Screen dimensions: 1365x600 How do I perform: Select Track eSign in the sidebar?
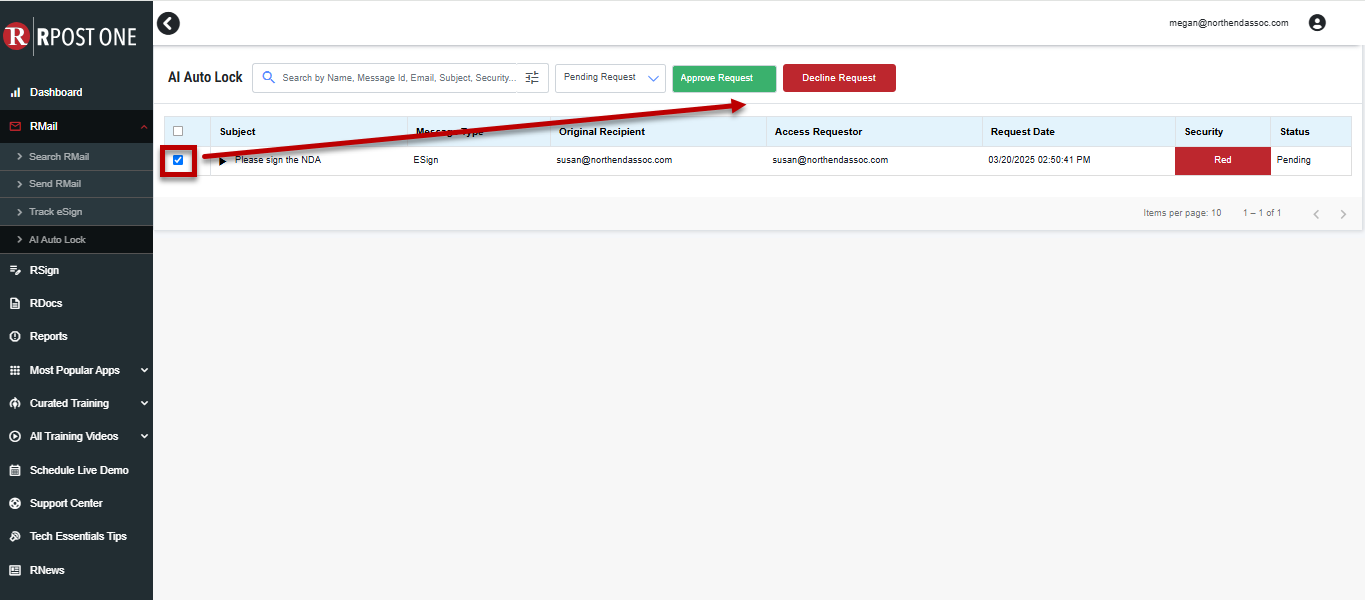coord(55,212)
